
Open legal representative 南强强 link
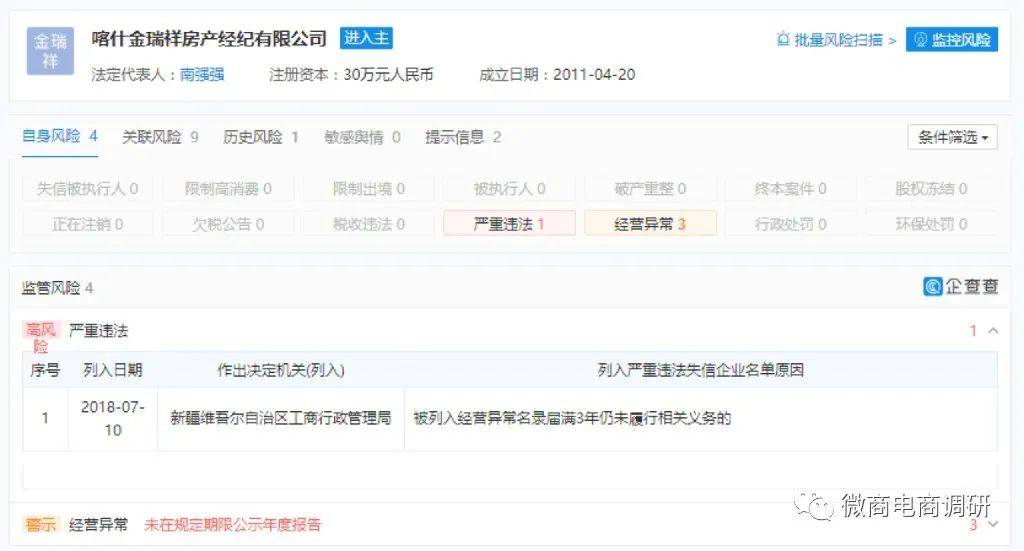pyautogui.click(x=201, y=74)
